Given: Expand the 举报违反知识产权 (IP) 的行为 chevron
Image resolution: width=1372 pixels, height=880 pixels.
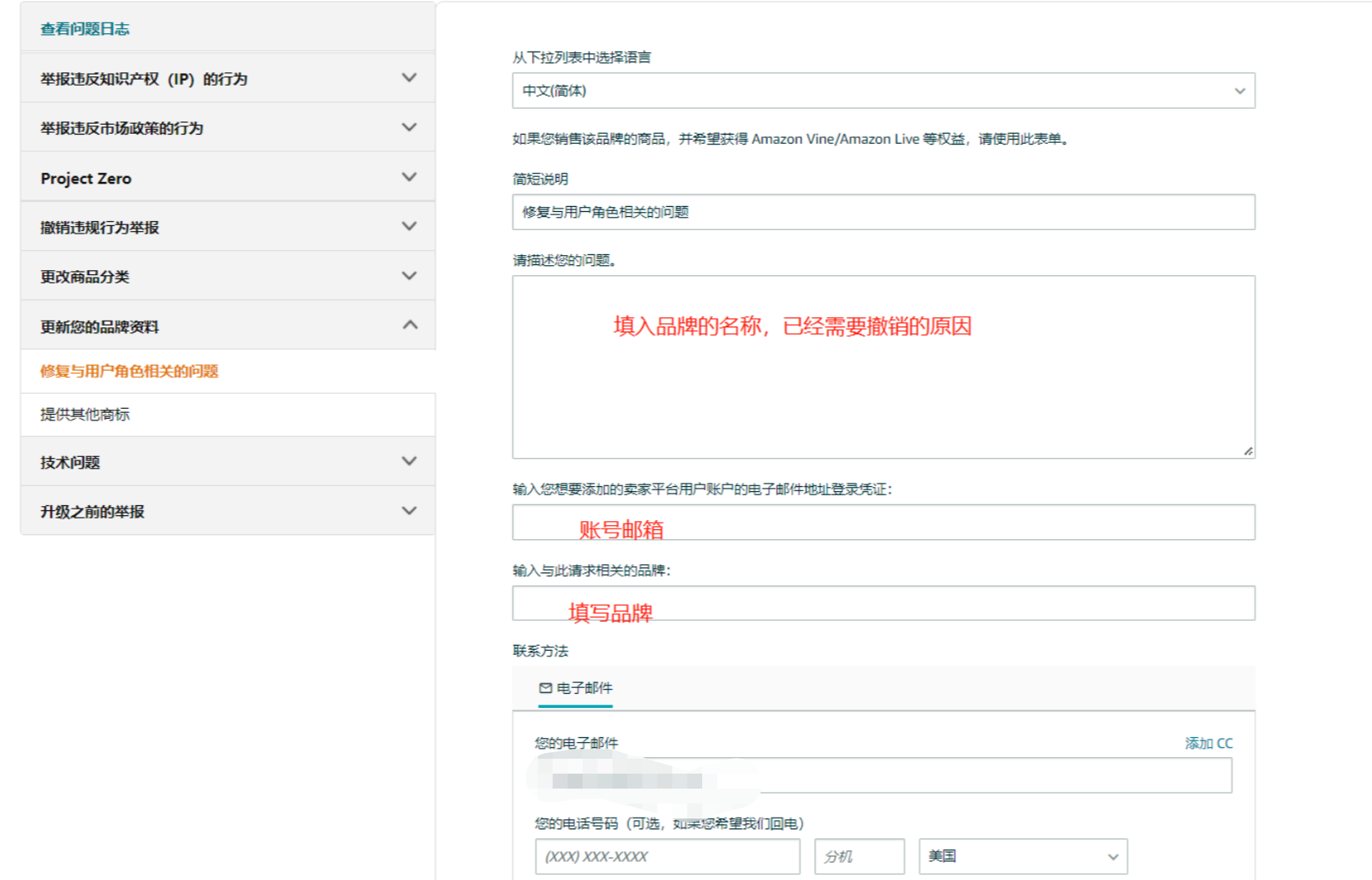Looking at the screenshot, I should tap(409, 78).
